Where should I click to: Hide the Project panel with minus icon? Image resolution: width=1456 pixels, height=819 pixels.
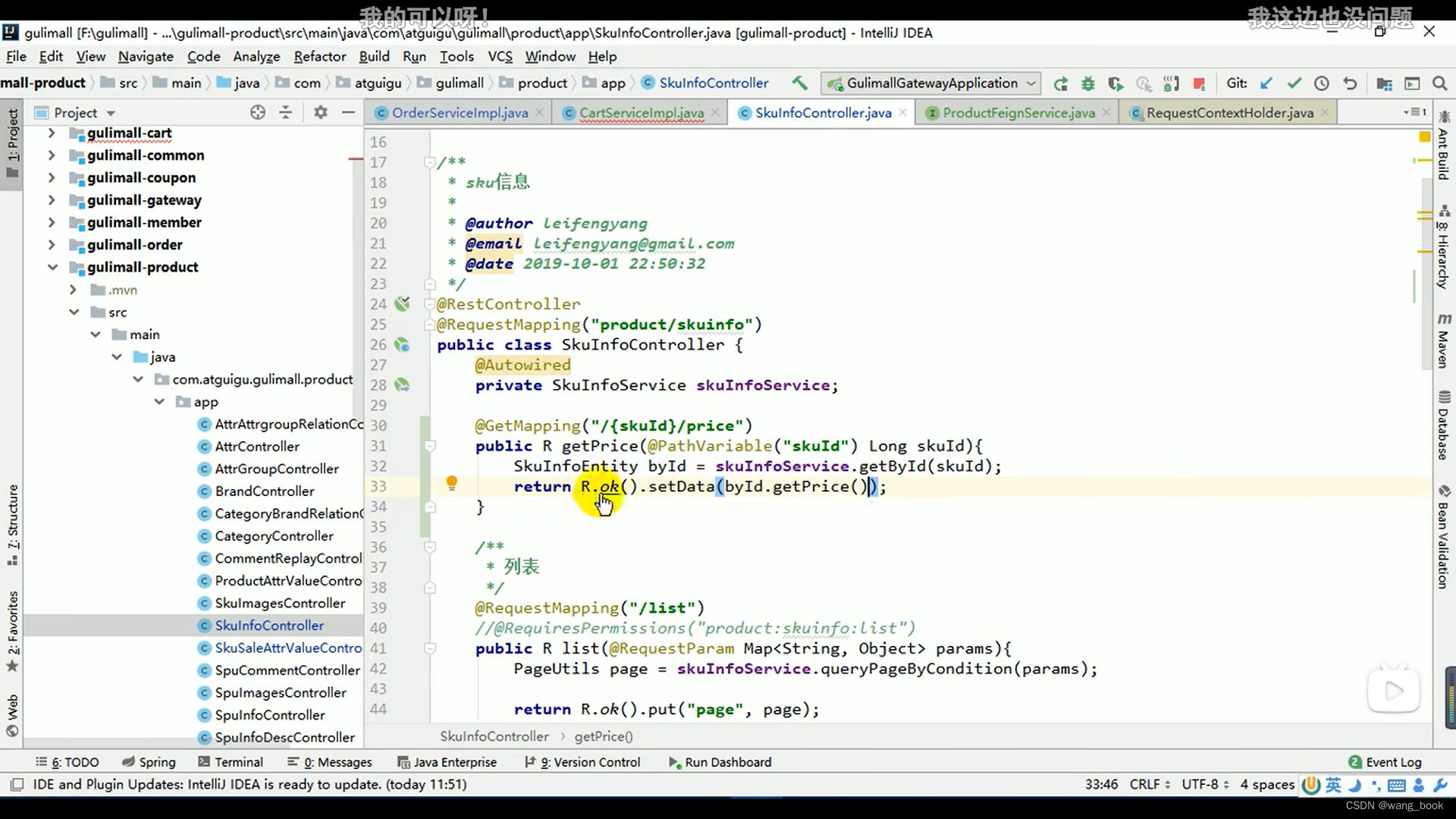tap(348, 112)
